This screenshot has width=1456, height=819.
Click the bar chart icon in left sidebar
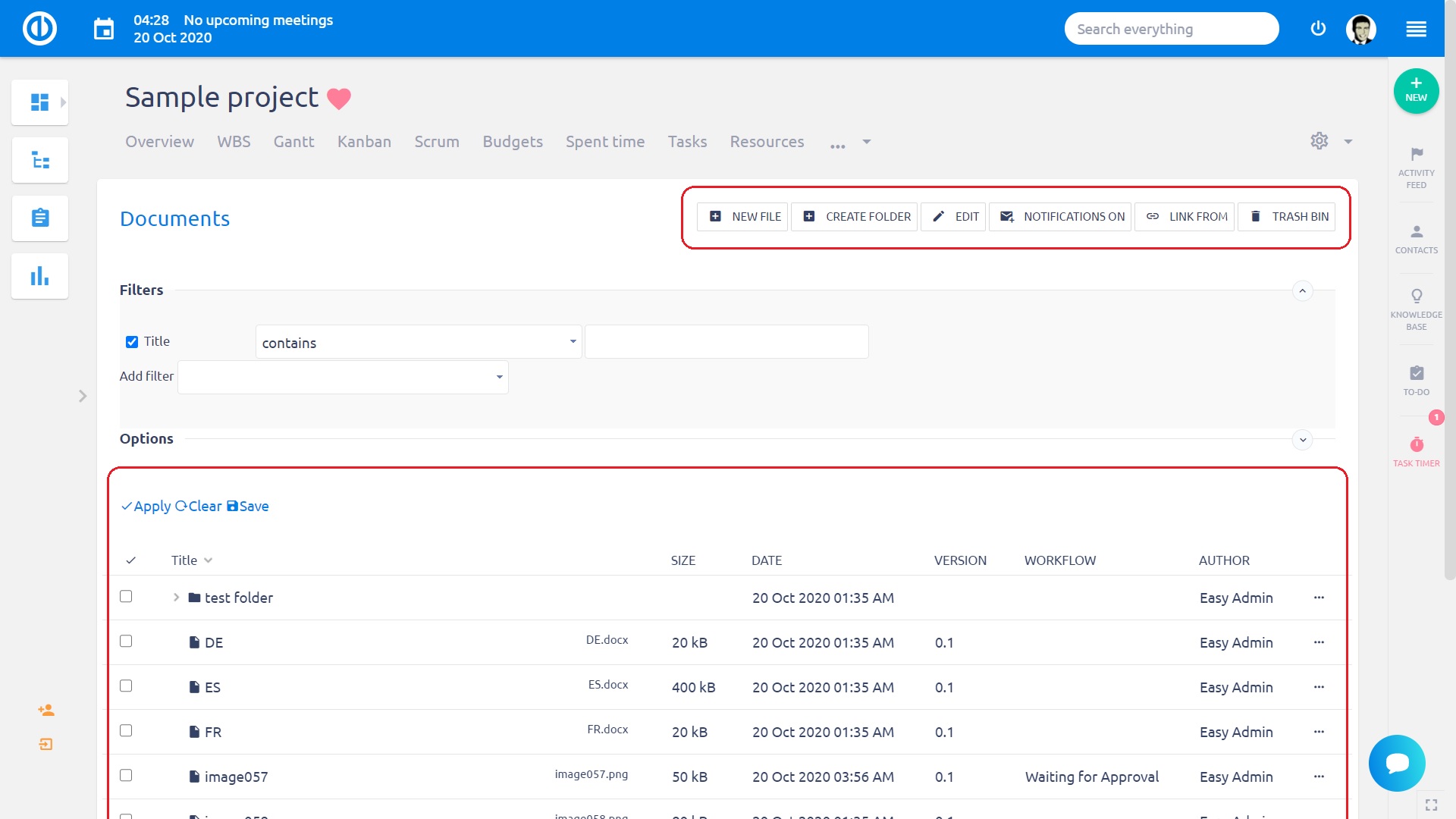click(x=40, y=277)
